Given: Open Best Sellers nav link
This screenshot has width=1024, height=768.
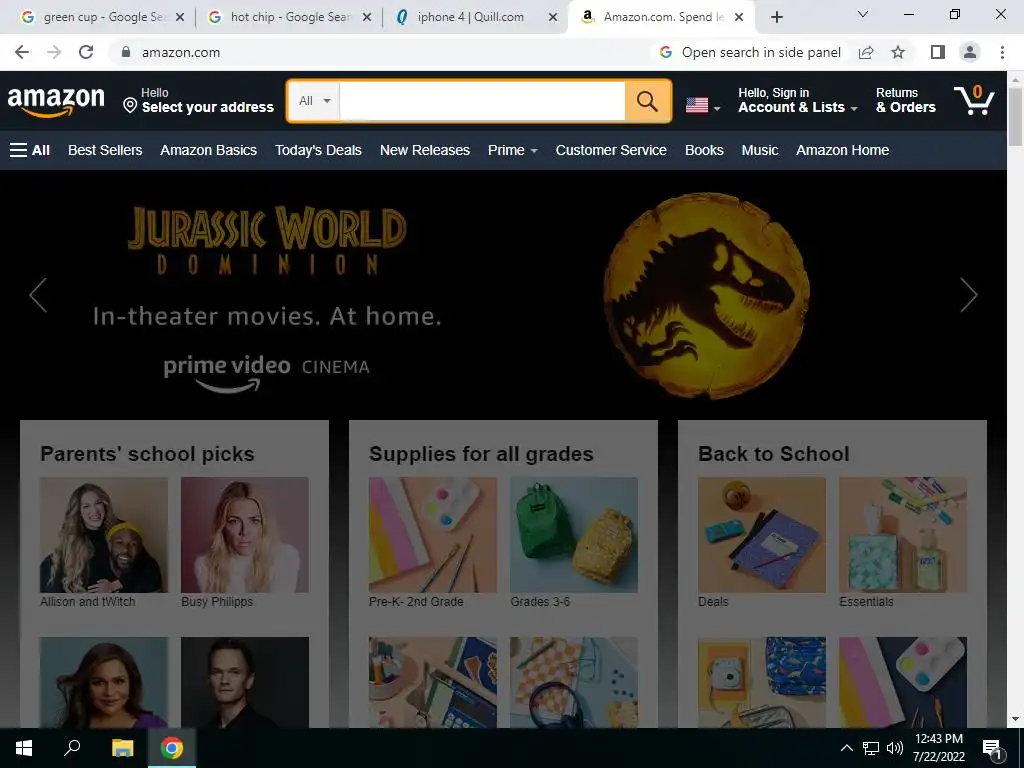Looking at the screenshot, I should 105,150.
